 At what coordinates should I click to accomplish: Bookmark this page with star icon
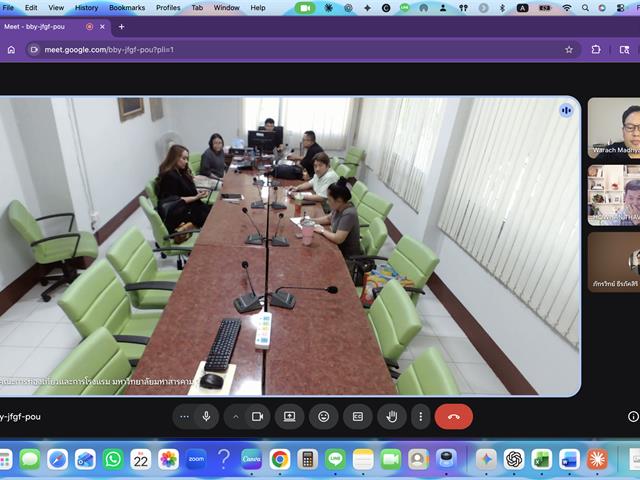point(569,49)
